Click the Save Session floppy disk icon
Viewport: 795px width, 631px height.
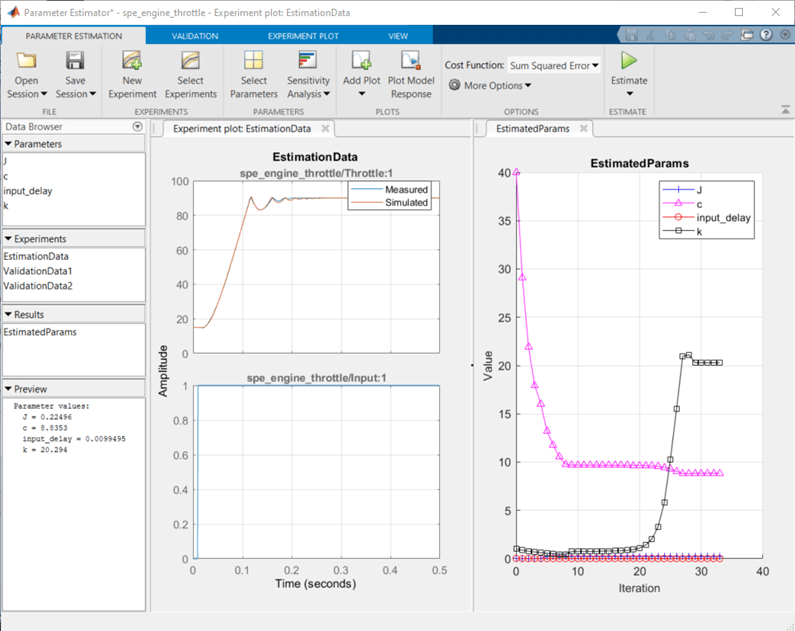(75, 60)
